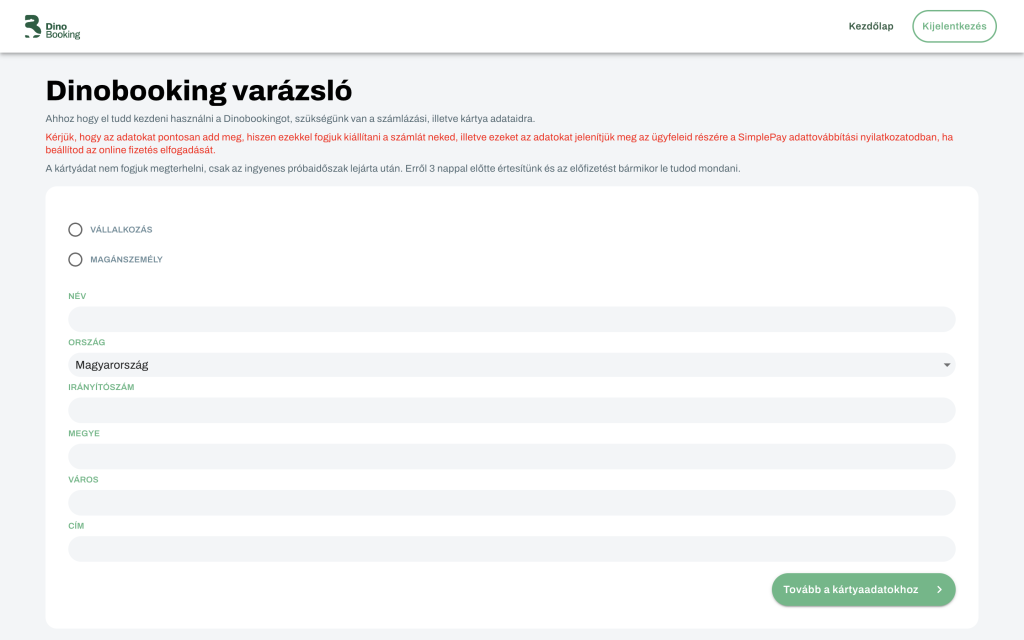Click the MAGÁNSZEMÉLY label text
1024x640 pixels.
pyautogui.click(x=126, y=260)
